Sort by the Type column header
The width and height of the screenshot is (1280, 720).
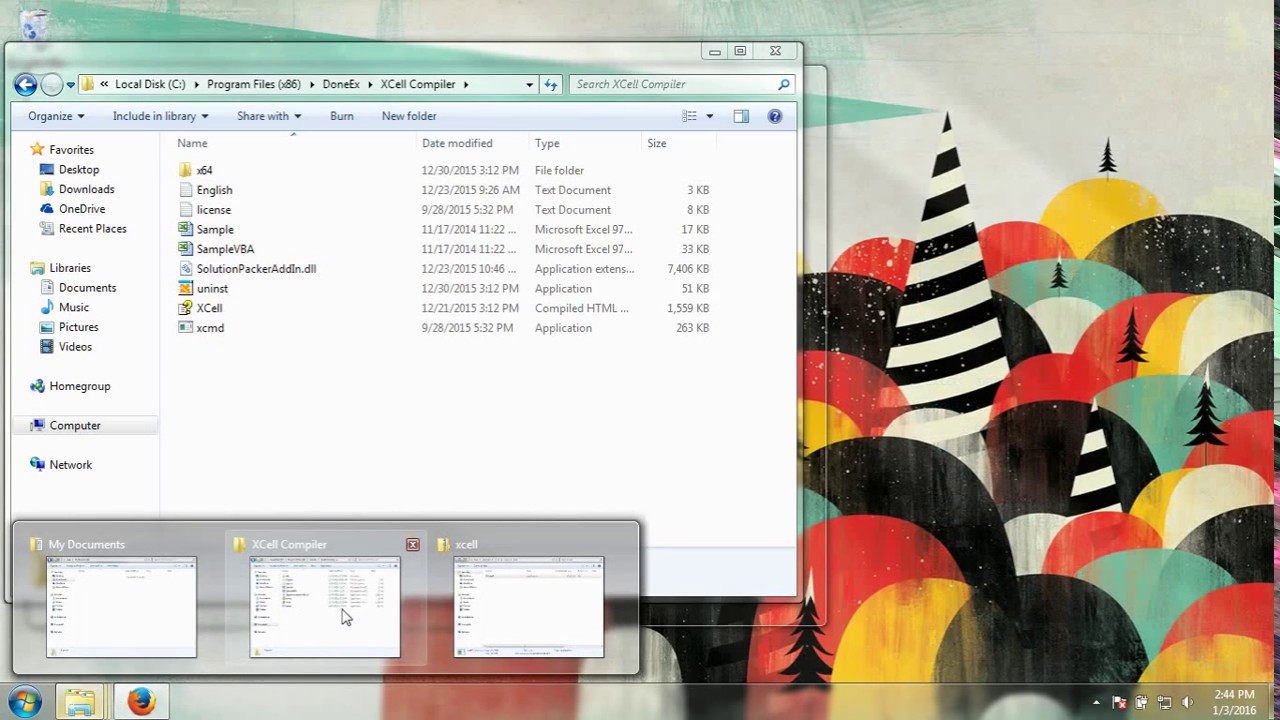coord(547,144)
